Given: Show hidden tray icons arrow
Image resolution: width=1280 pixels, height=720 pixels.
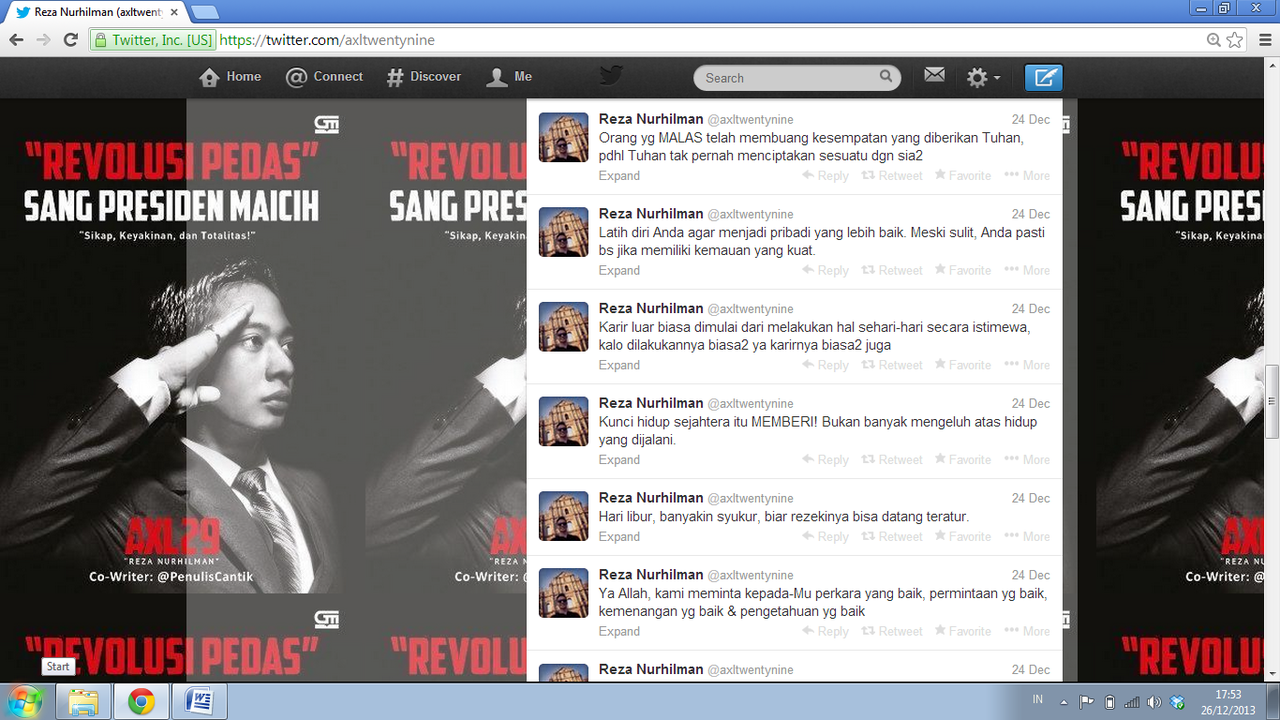Looking at the screenshot, I should (1063, 702).
